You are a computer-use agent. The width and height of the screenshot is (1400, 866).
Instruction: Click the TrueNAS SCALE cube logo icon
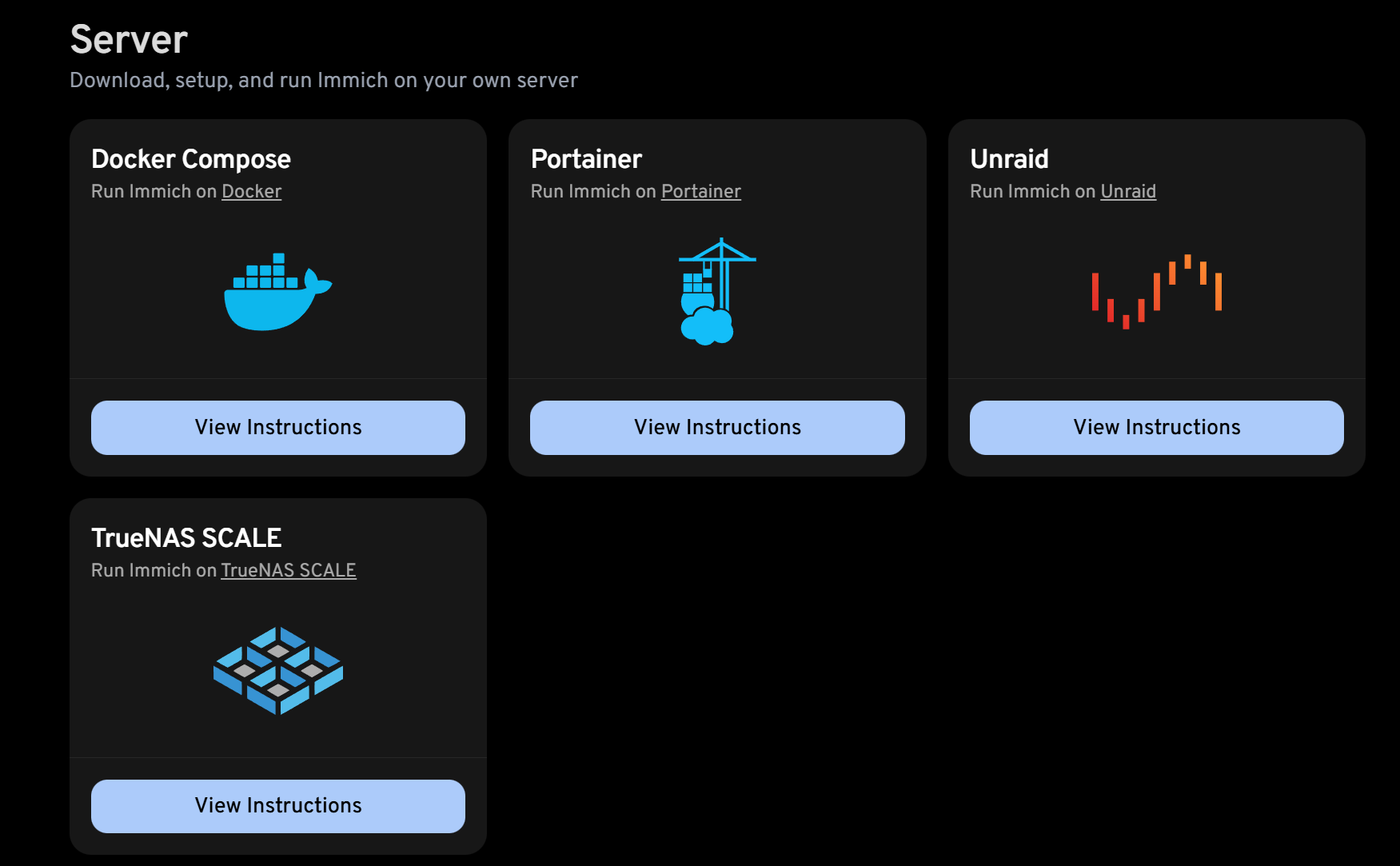click(277, 670)
